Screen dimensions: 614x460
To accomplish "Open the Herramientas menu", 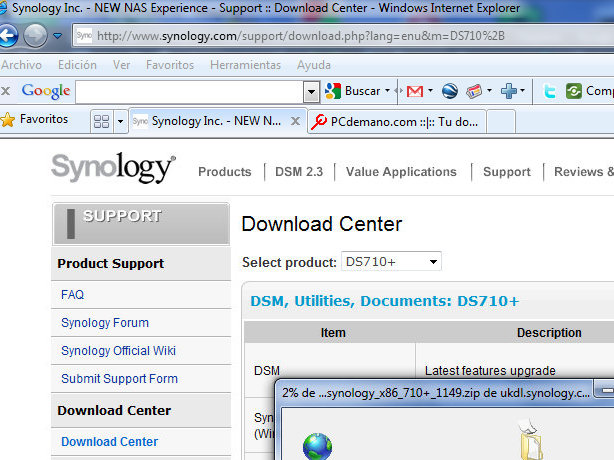I will (246, 65).
